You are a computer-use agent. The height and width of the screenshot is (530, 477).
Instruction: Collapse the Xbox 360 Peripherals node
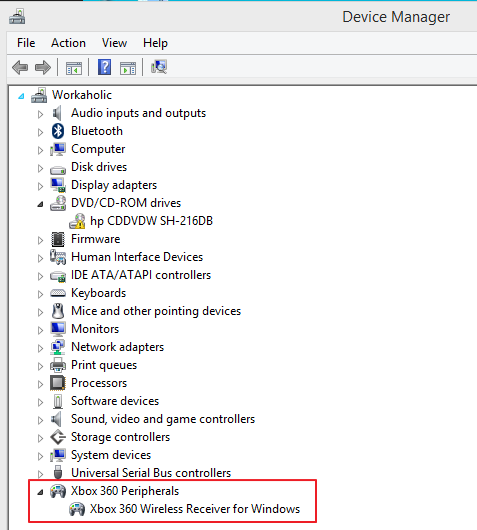[40, 492]
